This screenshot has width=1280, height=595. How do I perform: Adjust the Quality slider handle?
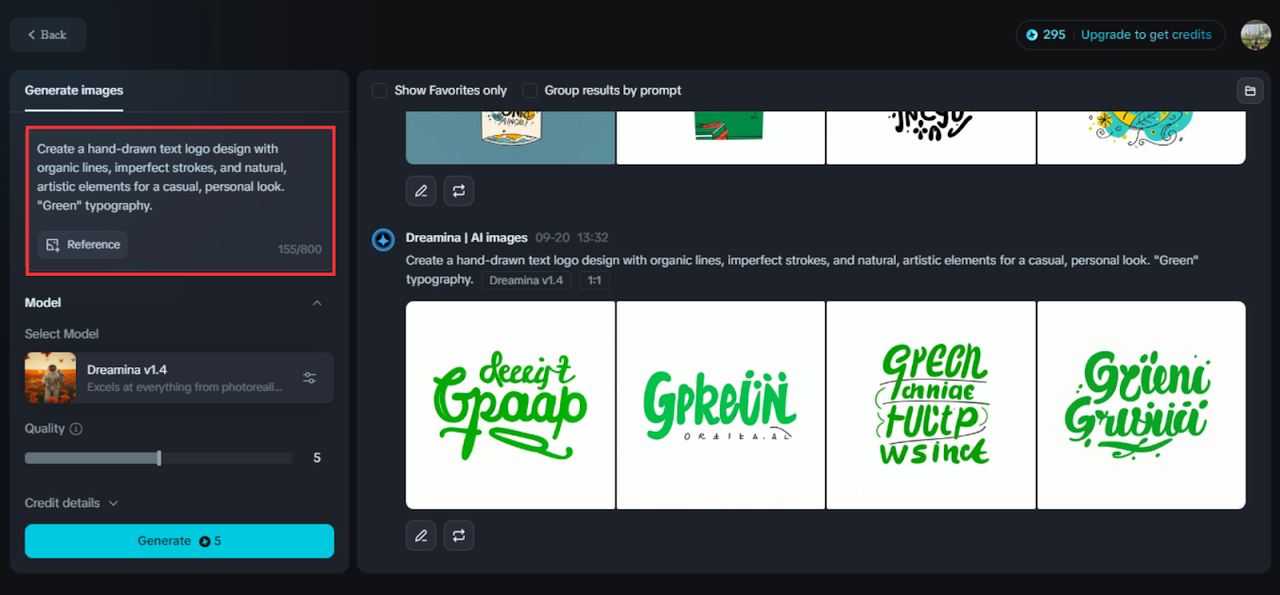tap(159, 458)
